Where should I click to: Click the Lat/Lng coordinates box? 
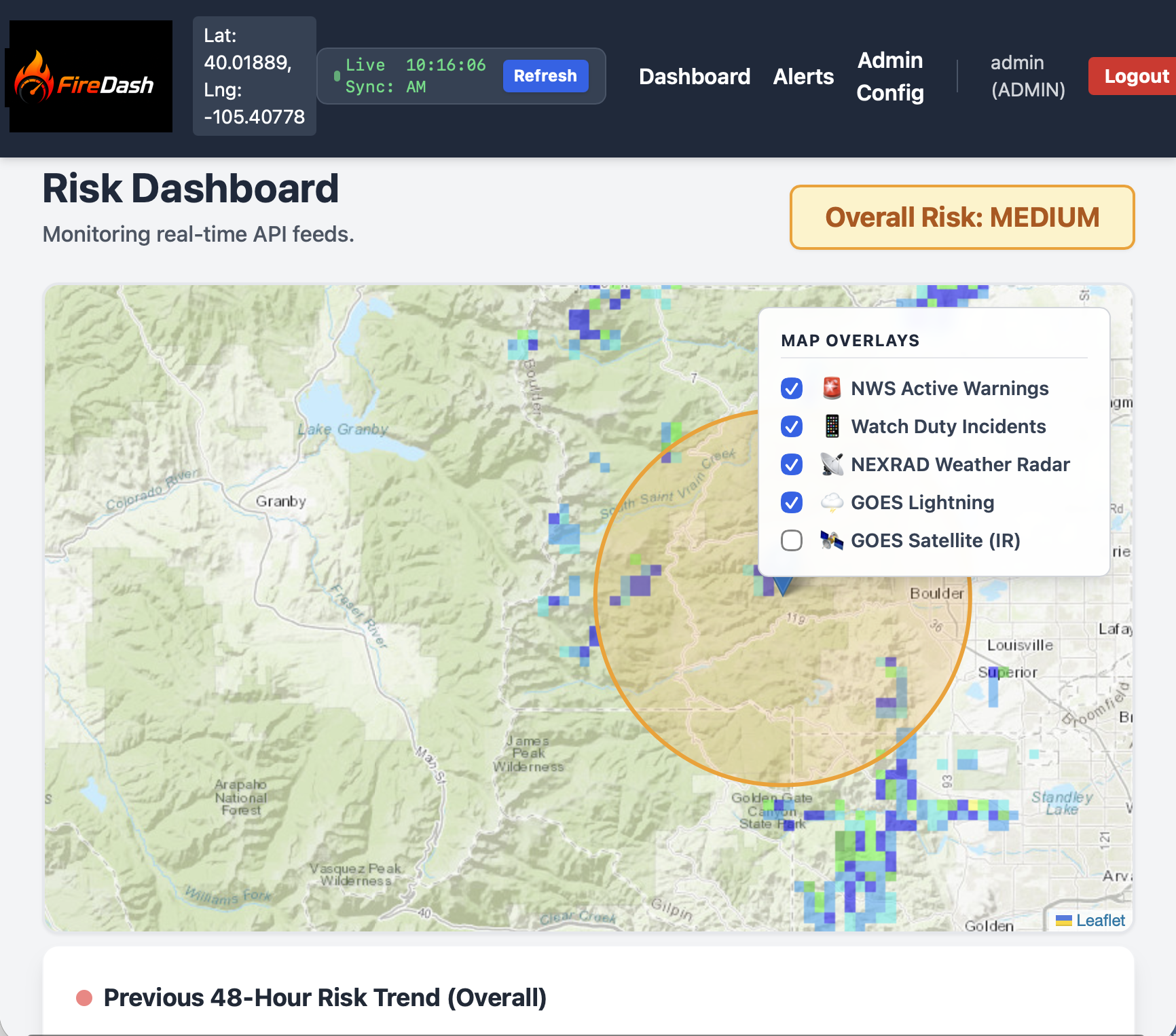255,76
